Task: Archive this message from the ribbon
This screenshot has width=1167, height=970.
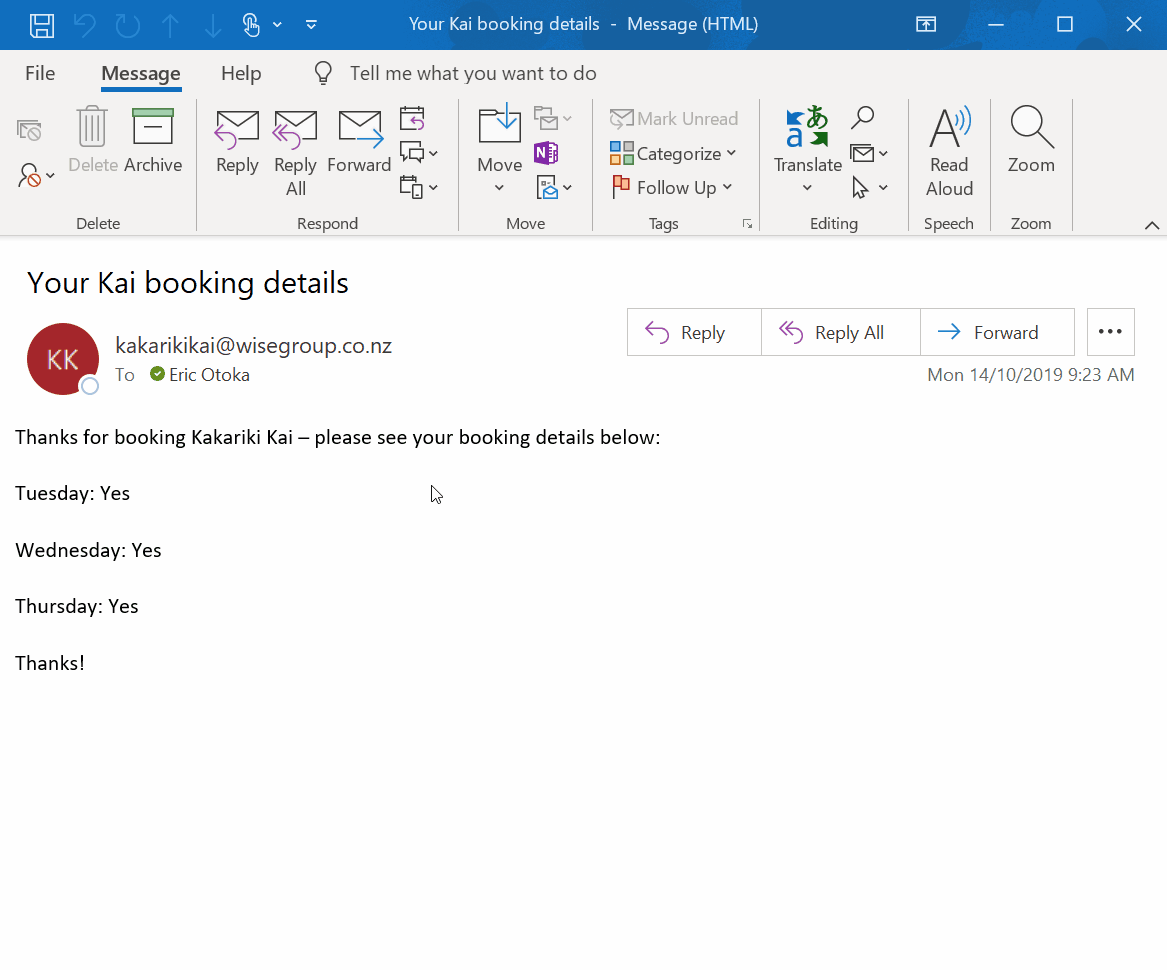Action: [x=153, y=139]
